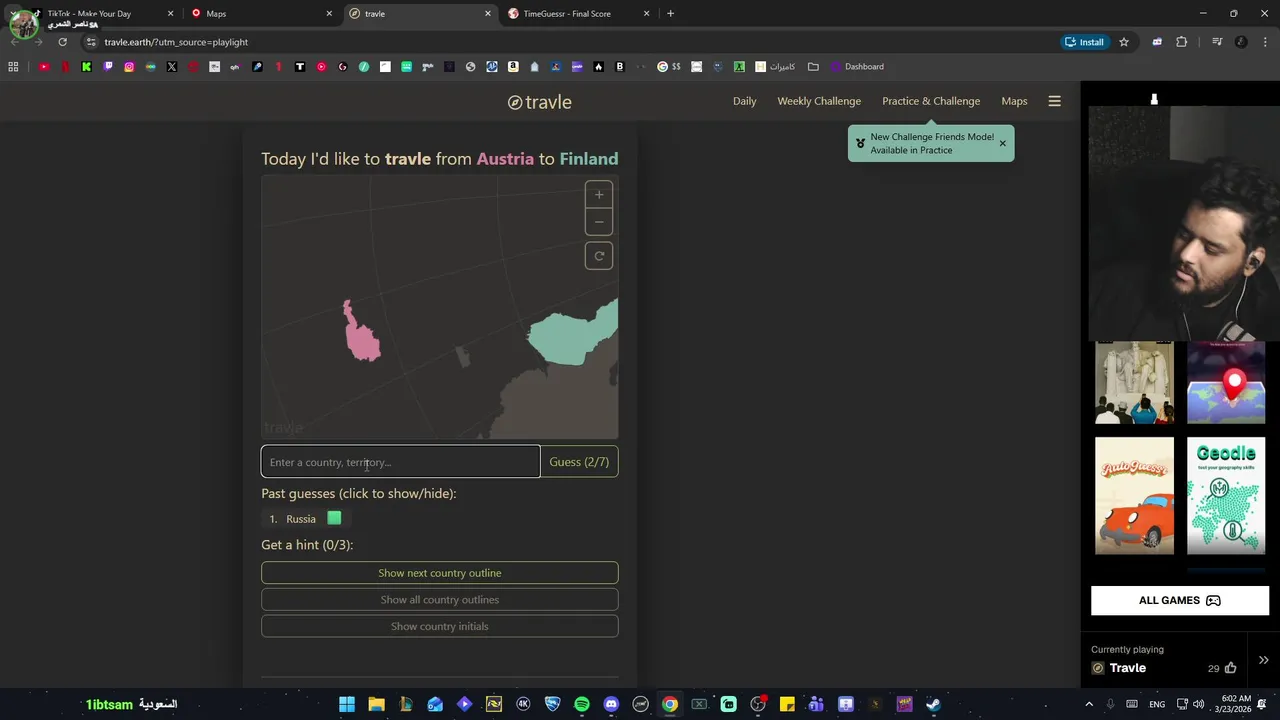Viewport: 1280px width, 720px height.
Task: Open the Twitch bookmark
Action: click(108, 66)
